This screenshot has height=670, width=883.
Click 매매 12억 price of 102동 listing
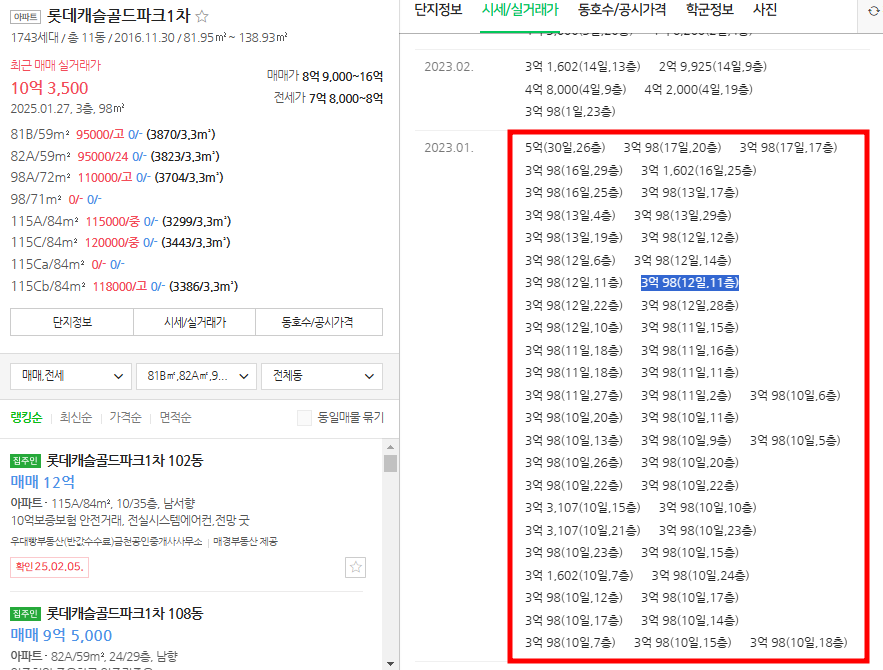[43, 483]
